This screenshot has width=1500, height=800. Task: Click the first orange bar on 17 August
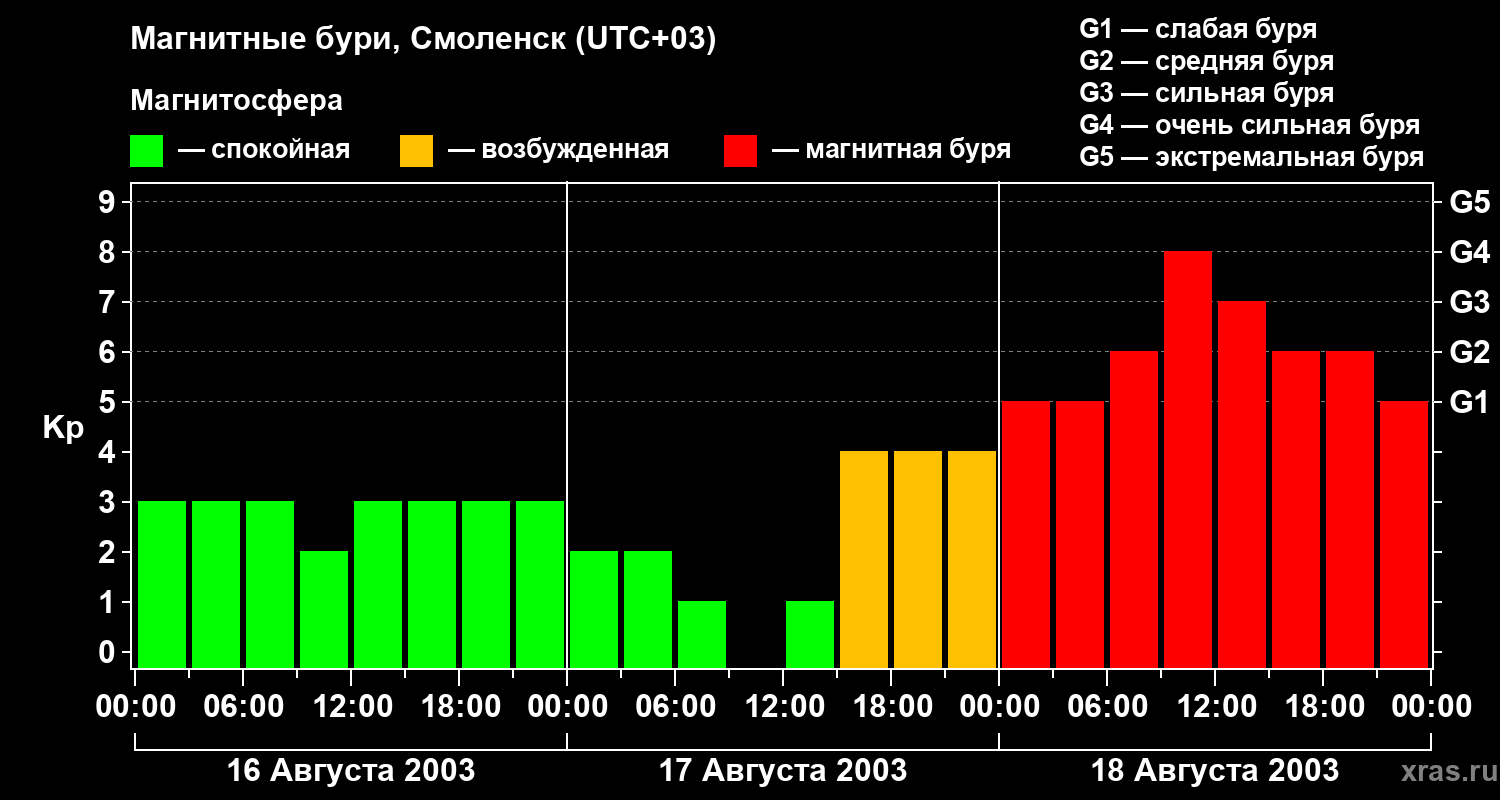[864, 560]
